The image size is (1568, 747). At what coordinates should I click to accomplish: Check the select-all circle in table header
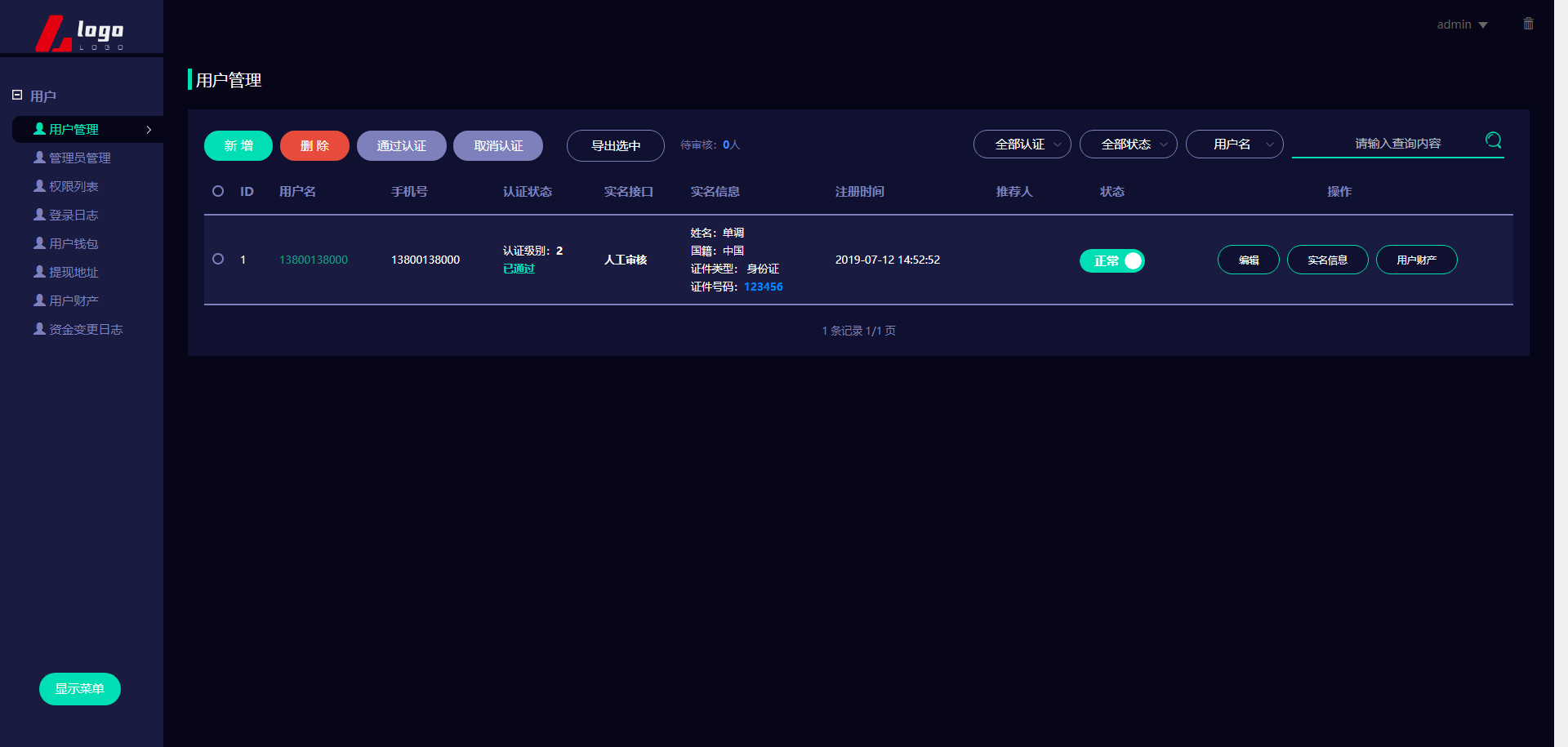218,191
